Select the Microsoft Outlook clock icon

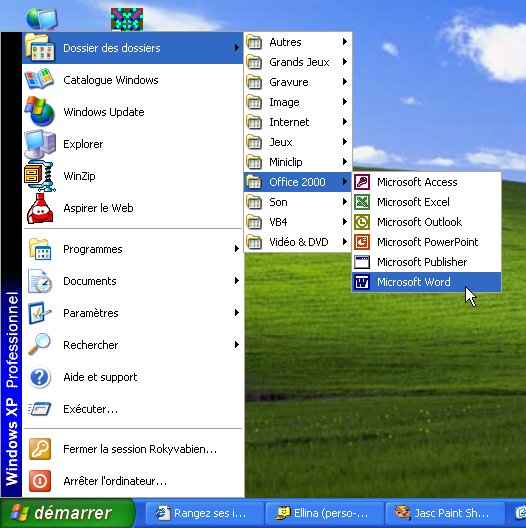[x=362, y=222]
